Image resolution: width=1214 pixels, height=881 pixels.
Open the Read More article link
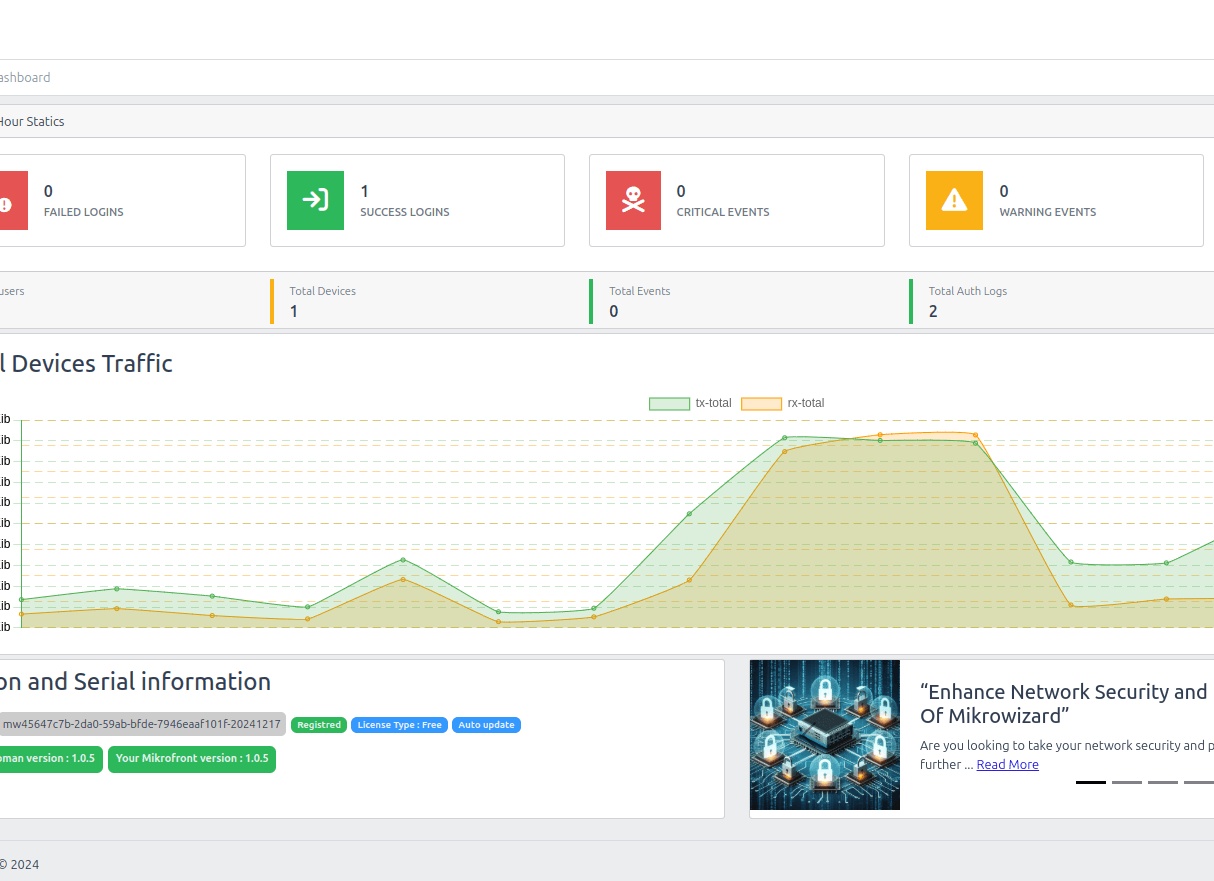pos(1007,764)
